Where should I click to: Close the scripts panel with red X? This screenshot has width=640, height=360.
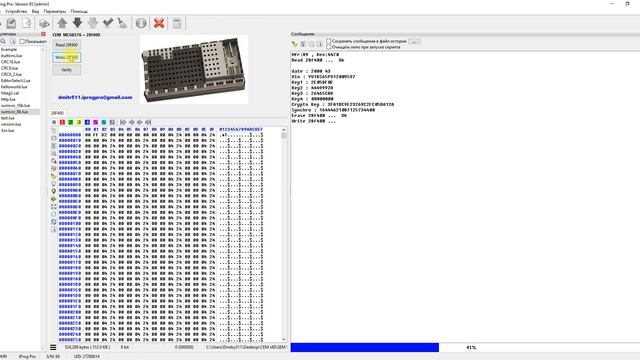43,34
